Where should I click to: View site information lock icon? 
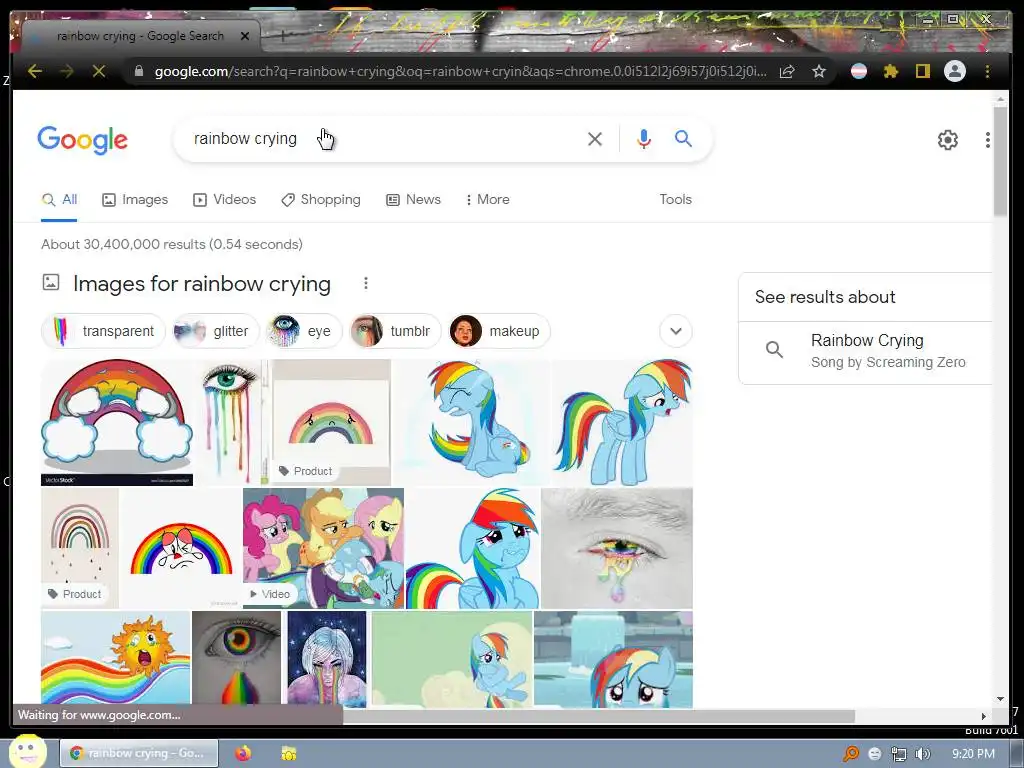coord(138,71)
